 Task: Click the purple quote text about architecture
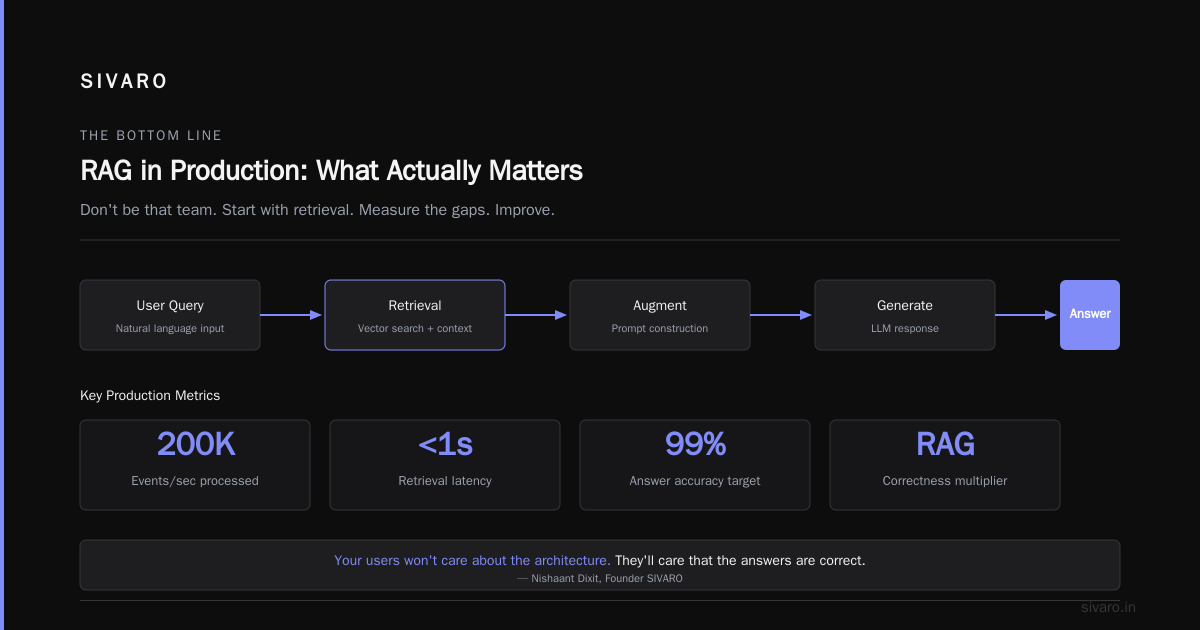tap(472, 560)
